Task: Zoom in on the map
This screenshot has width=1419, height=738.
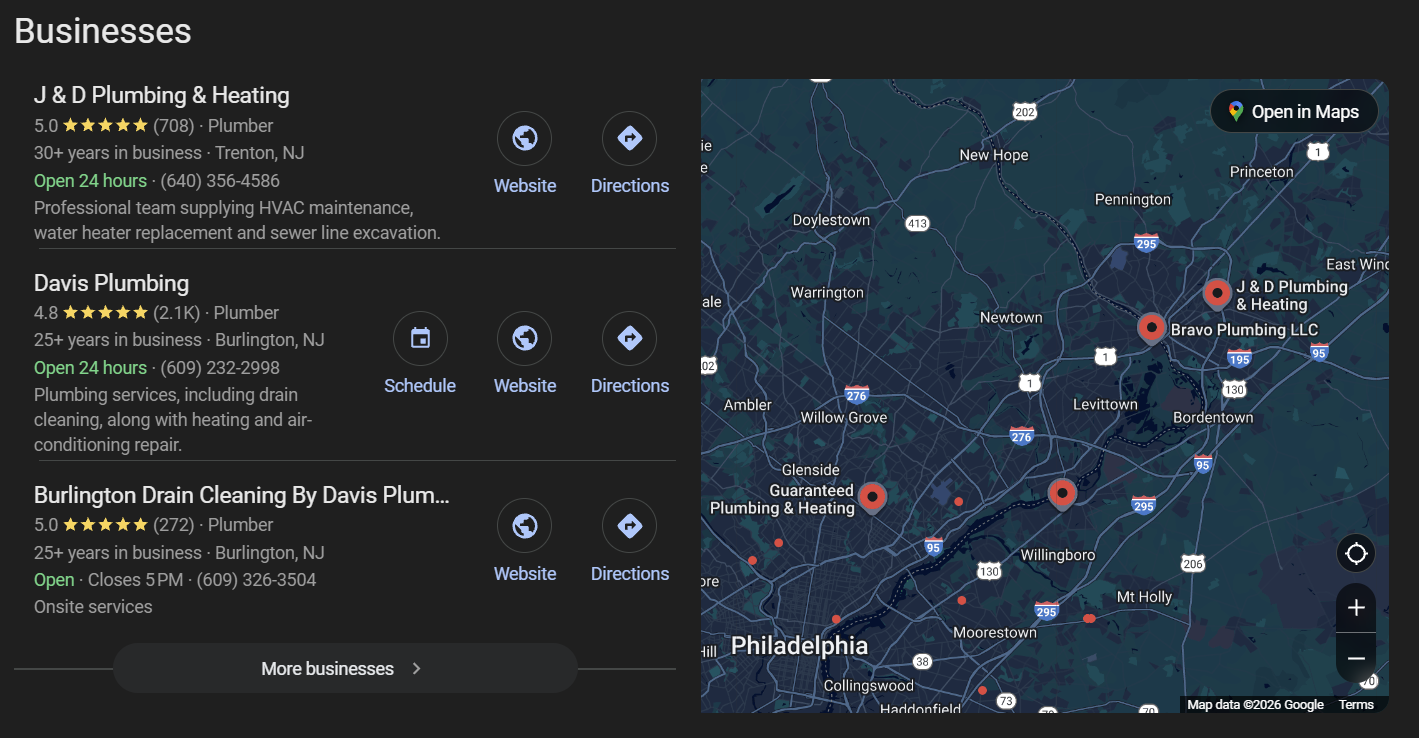Action: click(1356, 608)
